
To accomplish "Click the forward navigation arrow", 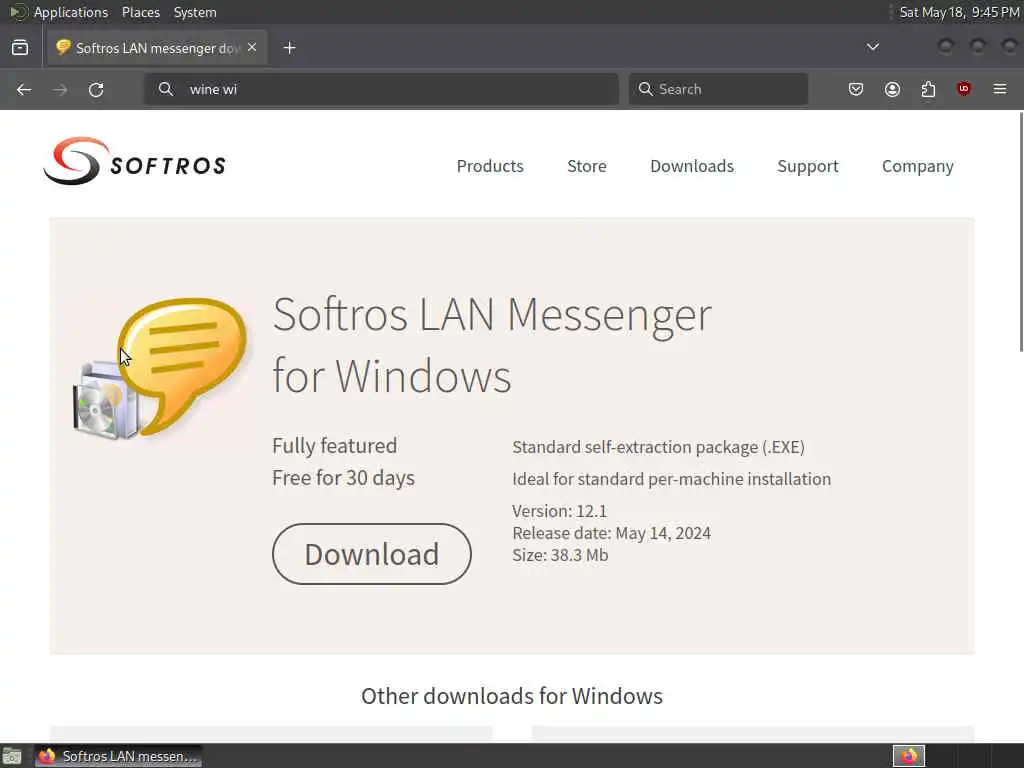I will click(x=60, y=89).
